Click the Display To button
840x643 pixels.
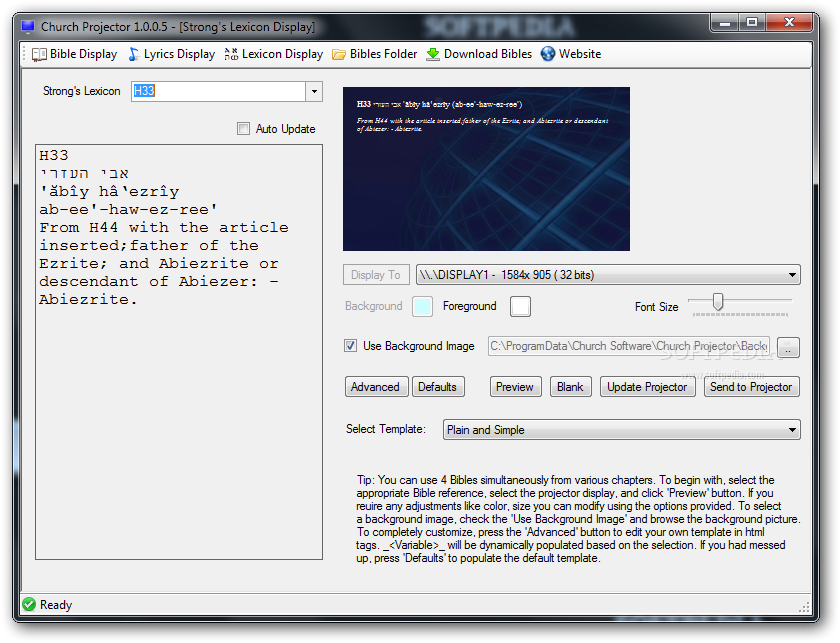[x=376, y=275]
